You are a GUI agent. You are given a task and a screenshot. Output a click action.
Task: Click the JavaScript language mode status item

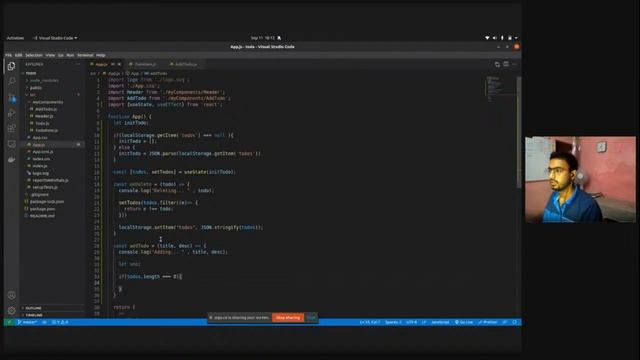click(x=440, y=322)
